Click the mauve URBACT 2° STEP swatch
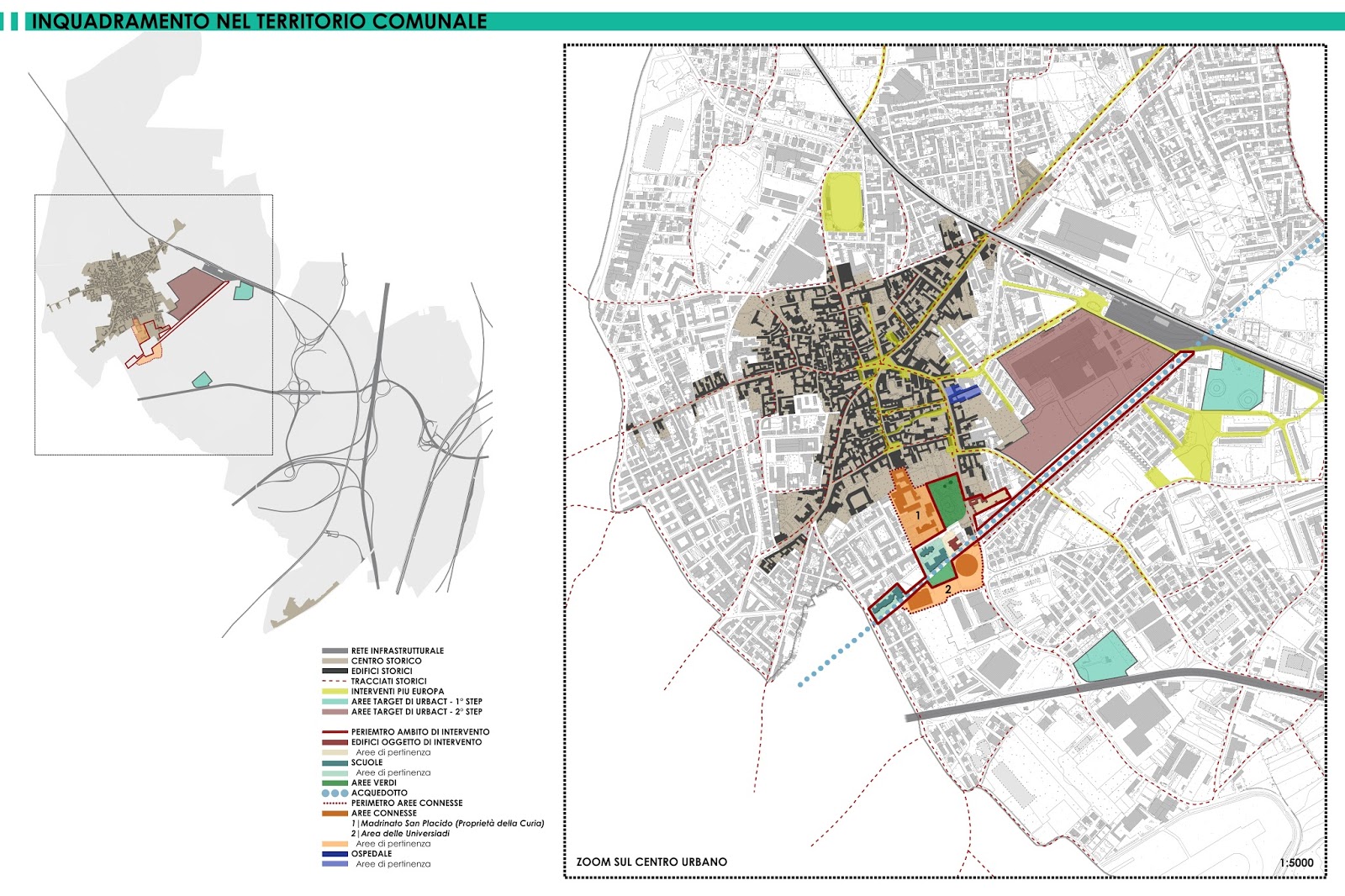The width and height of the screenshot is (1345, 896). tap(335, 711)
